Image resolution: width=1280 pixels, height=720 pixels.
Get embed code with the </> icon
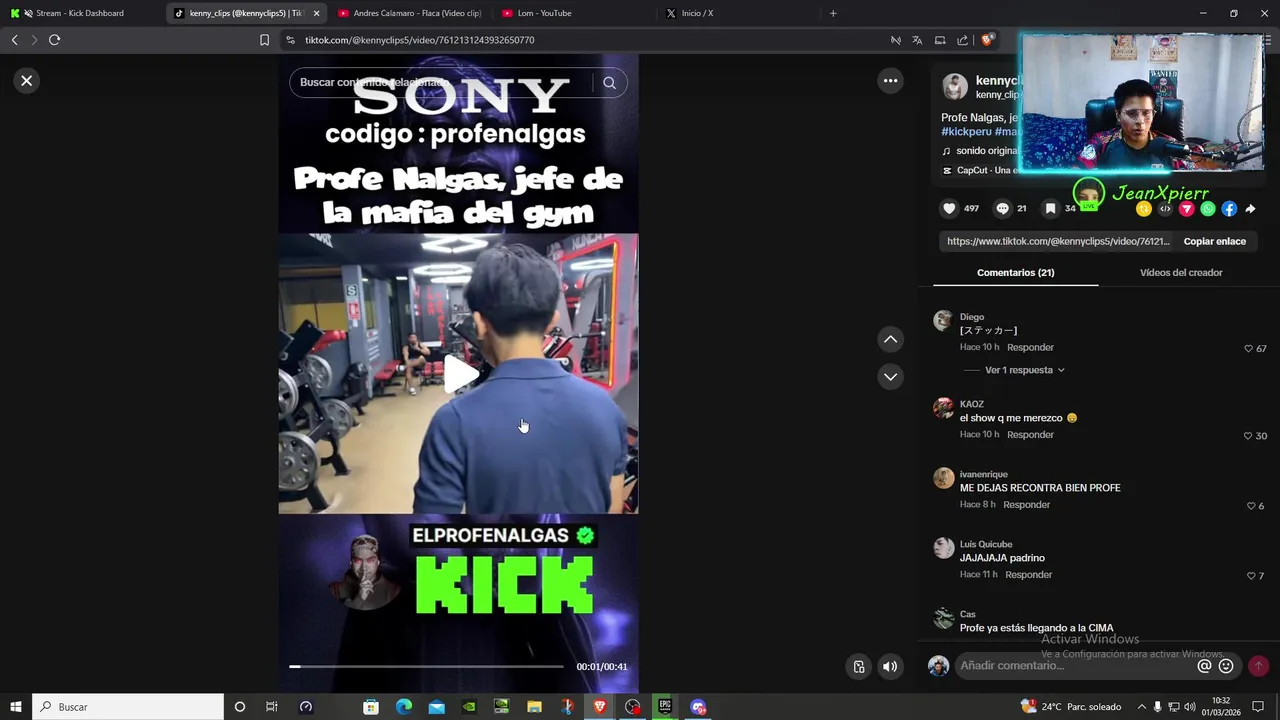pos(1165,209)
